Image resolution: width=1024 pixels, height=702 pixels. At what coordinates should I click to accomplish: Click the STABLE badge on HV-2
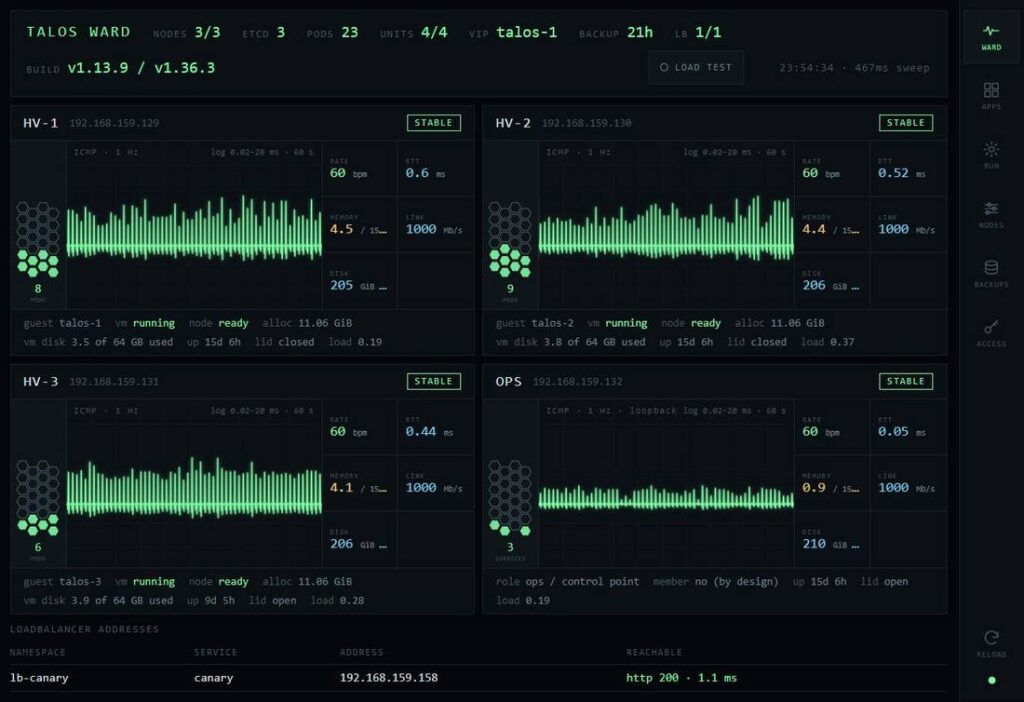[x=906, y=123]
